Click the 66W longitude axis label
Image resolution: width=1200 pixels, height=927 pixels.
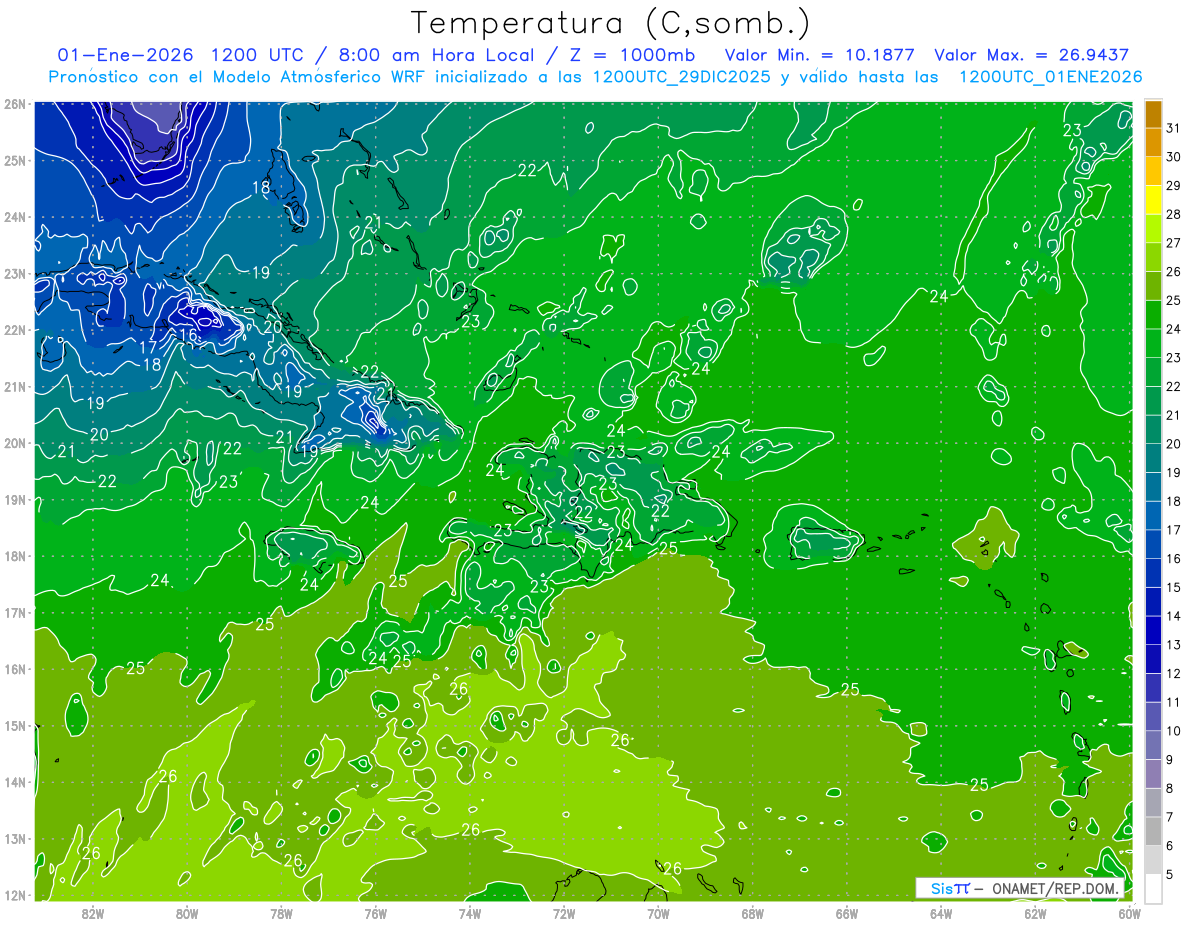847,913
